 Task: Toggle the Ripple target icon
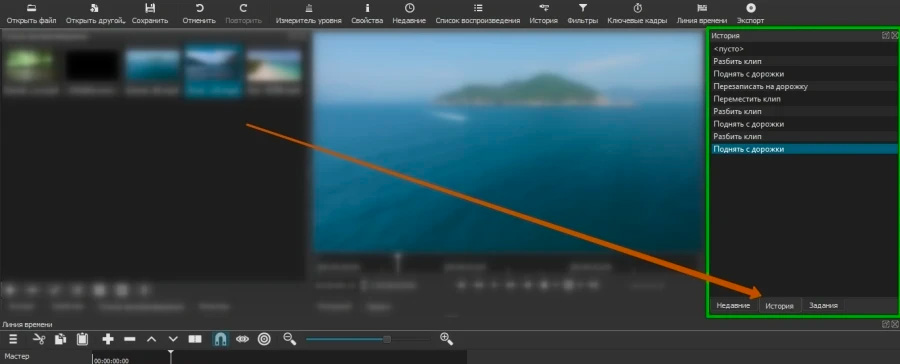(264, 339)
